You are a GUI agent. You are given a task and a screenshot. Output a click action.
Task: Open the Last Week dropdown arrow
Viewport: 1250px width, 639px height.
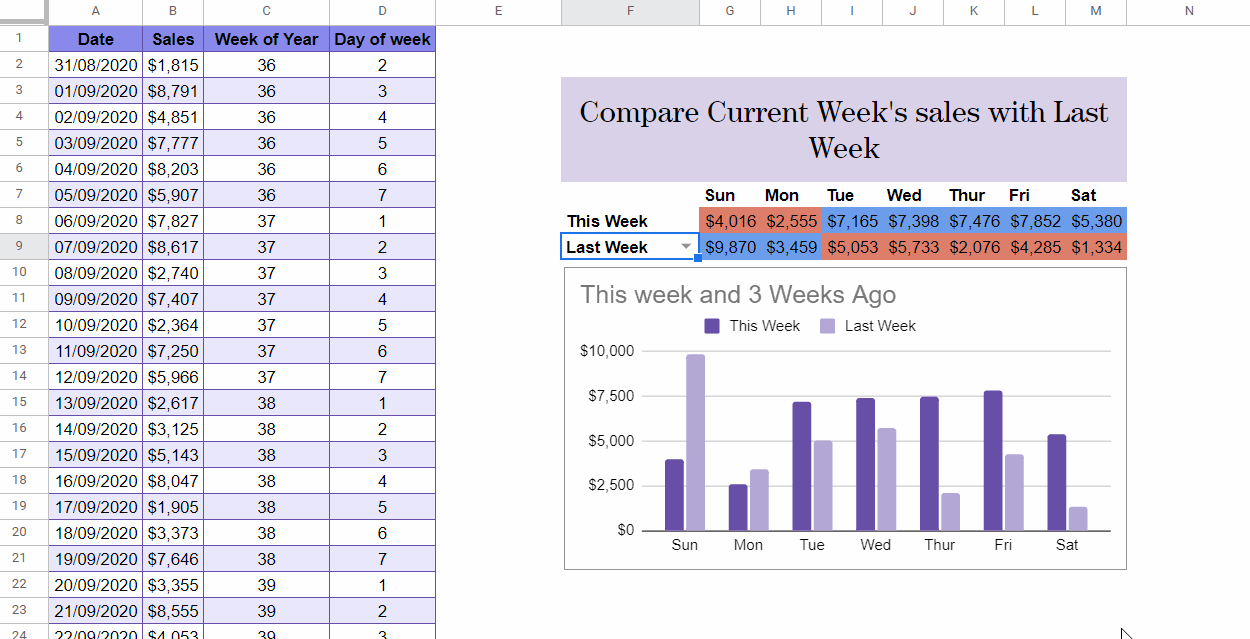coord(686,246)
